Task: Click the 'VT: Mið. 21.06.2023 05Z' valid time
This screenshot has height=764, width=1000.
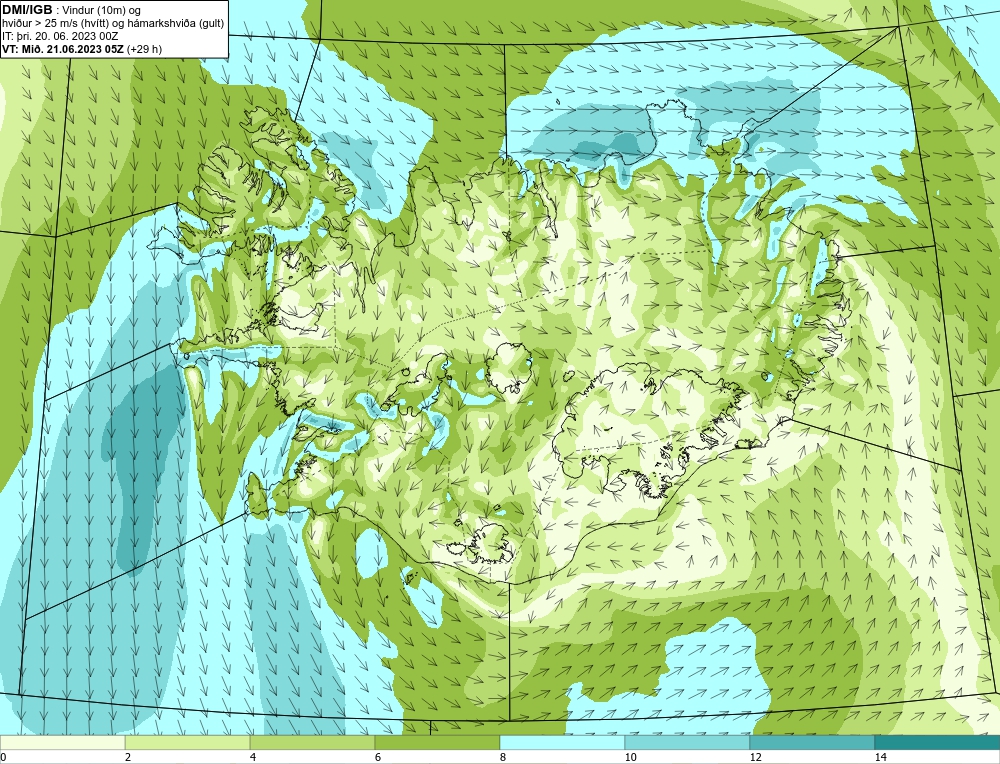Action: click(x=63, y=49)
